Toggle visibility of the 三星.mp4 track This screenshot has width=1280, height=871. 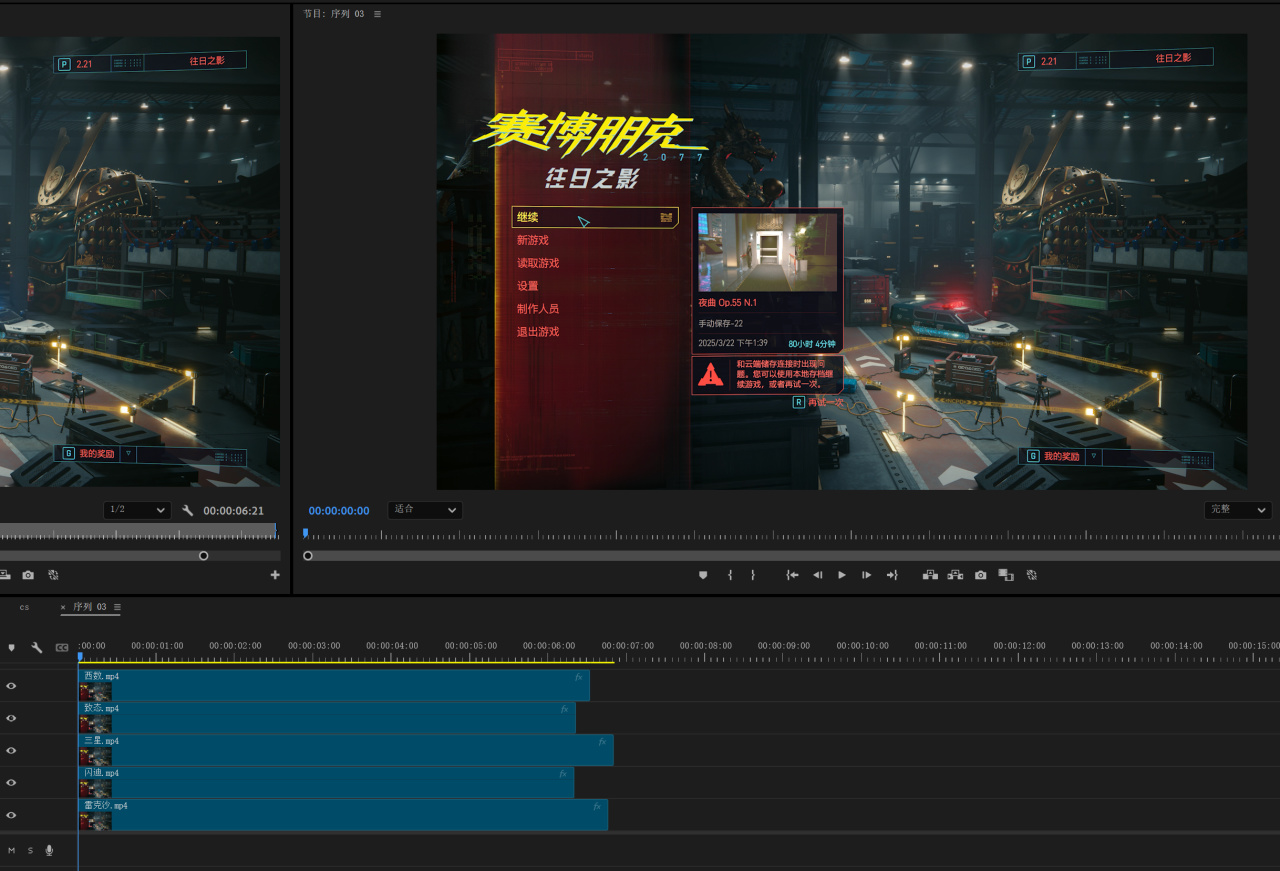point(12,751)
